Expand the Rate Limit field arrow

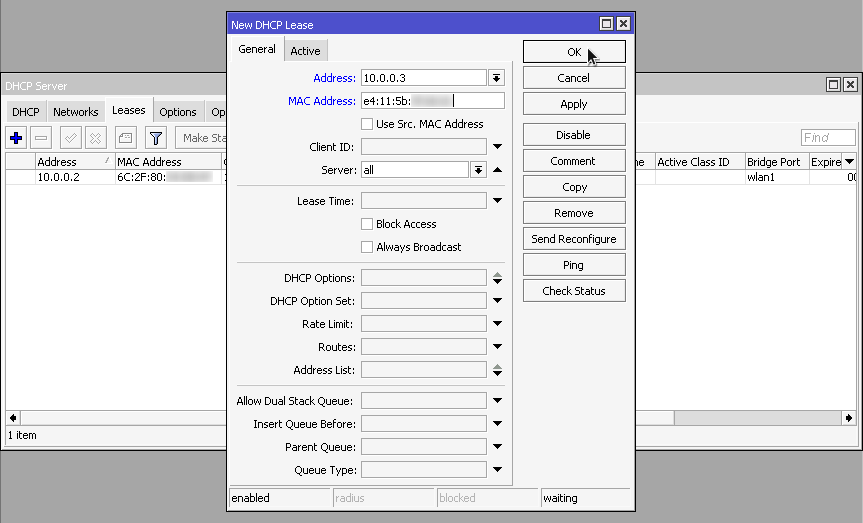(x=497, y=324)
